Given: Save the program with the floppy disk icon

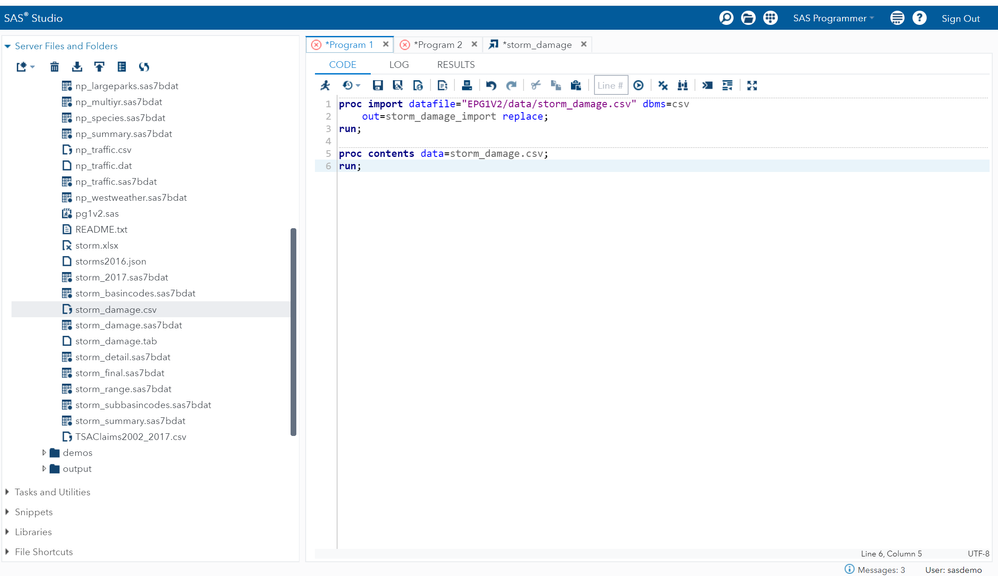Looking at the screenshot, I should tap(377, 86).
